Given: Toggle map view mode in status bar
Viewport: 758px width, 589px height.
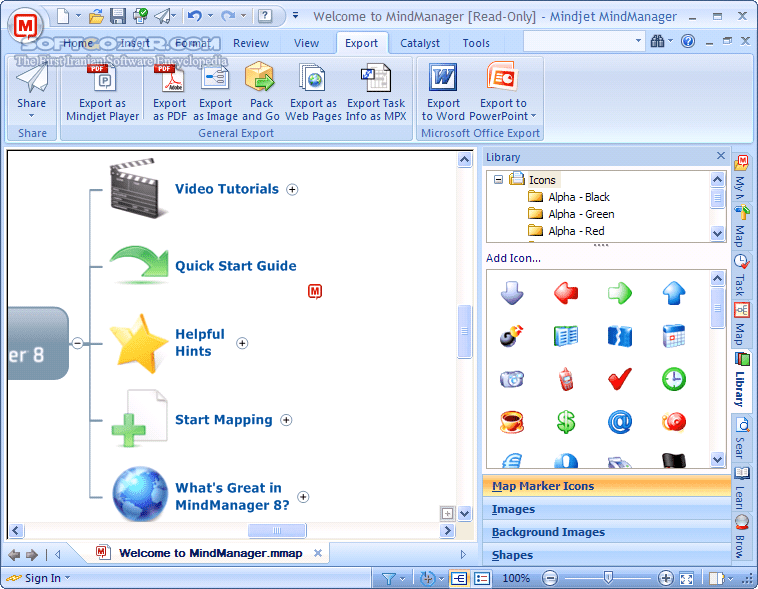Looking at the screenshot, I should coord(458,578).
